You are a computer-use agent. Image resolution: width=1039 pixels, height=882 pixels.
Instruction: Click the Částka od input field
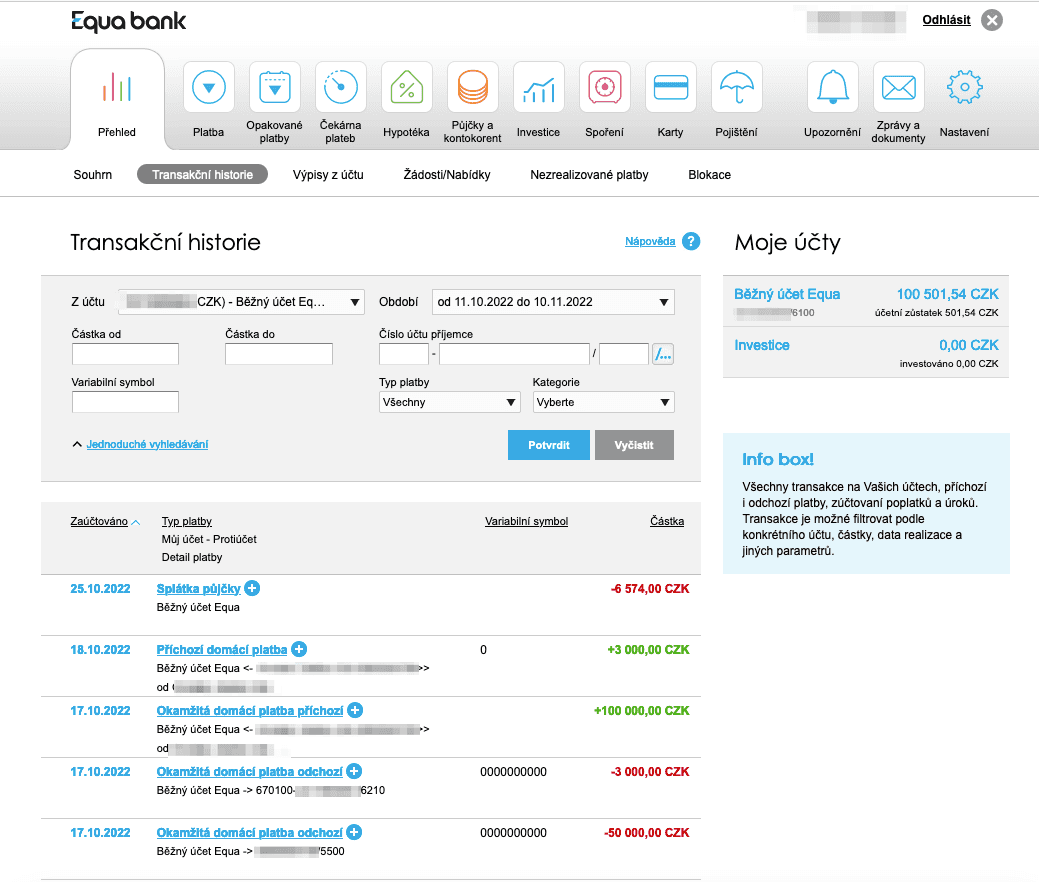coord(125,354)
